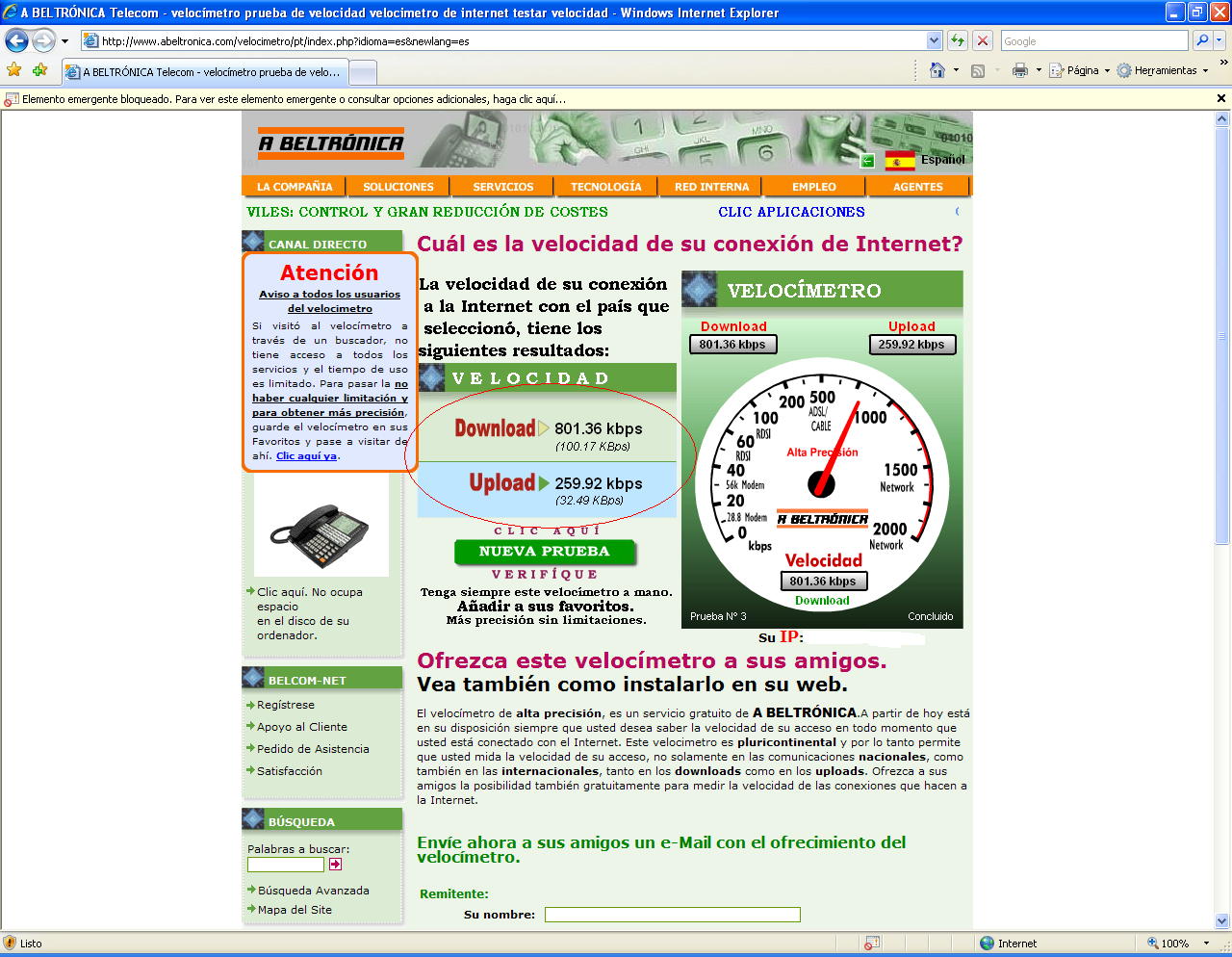Image resolution: width=1232 pixels, height=957 pixels.
Task: Click the BELCOM-NET section header icon
Action: pos(253,677)
